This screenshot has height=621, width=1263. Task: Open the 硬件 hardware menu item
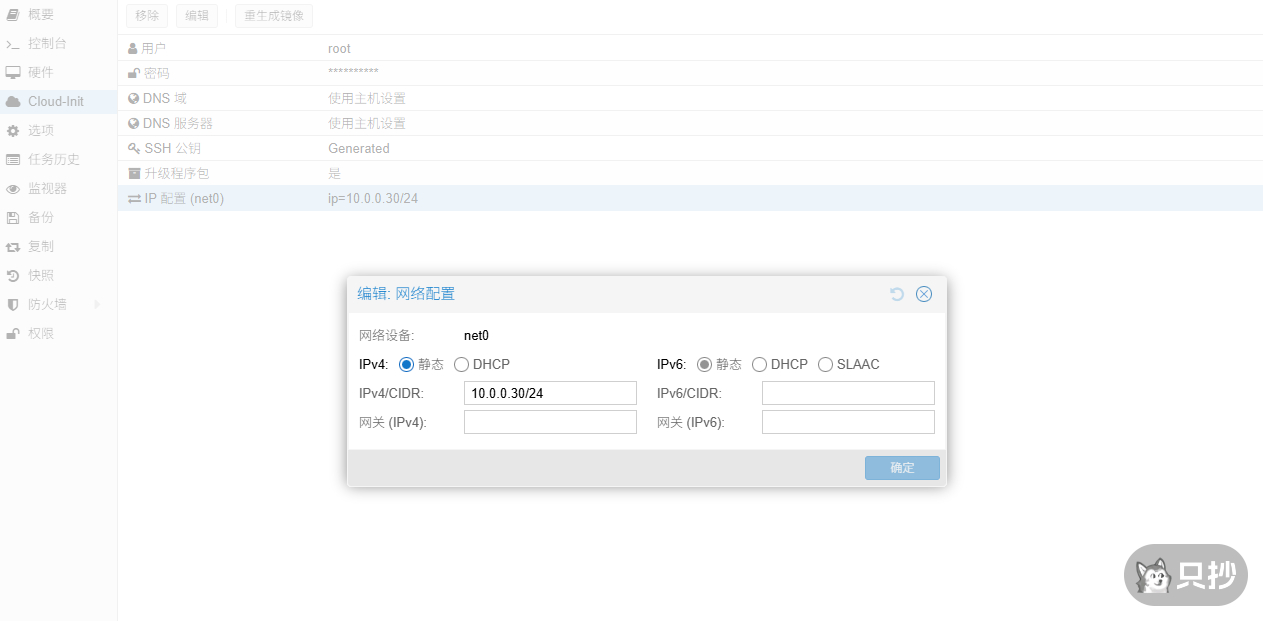pos(58,73)
